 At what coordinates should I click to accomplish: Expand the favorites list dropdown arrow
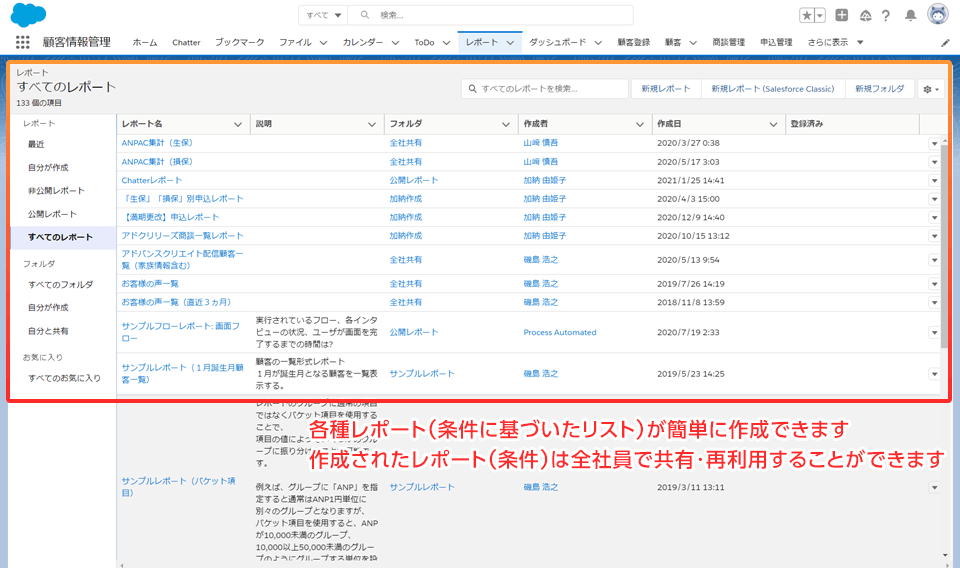pyautogui.click(x=821, y=15)
